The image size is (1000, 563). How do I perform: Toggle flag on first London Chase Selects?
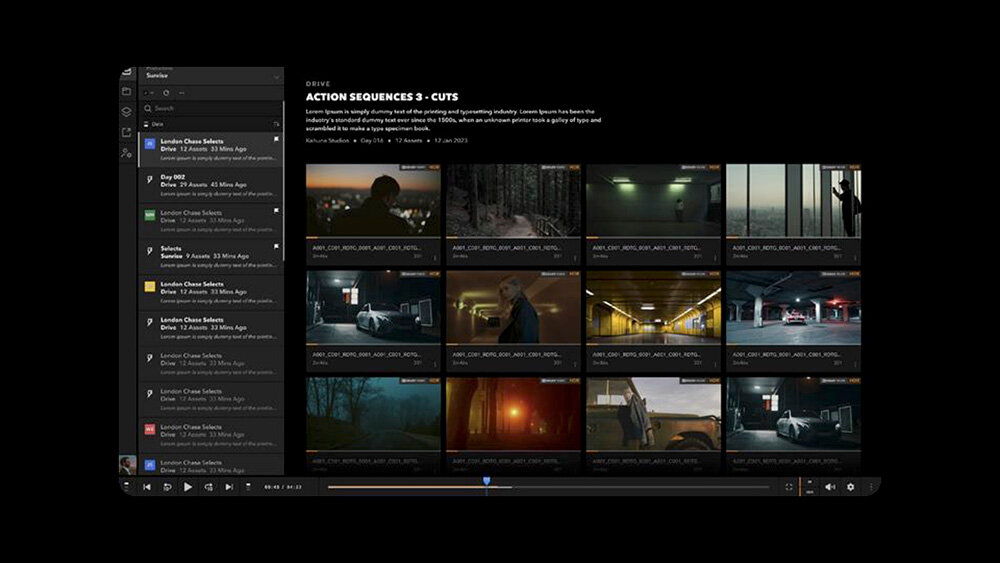click(x=275, y=141)
